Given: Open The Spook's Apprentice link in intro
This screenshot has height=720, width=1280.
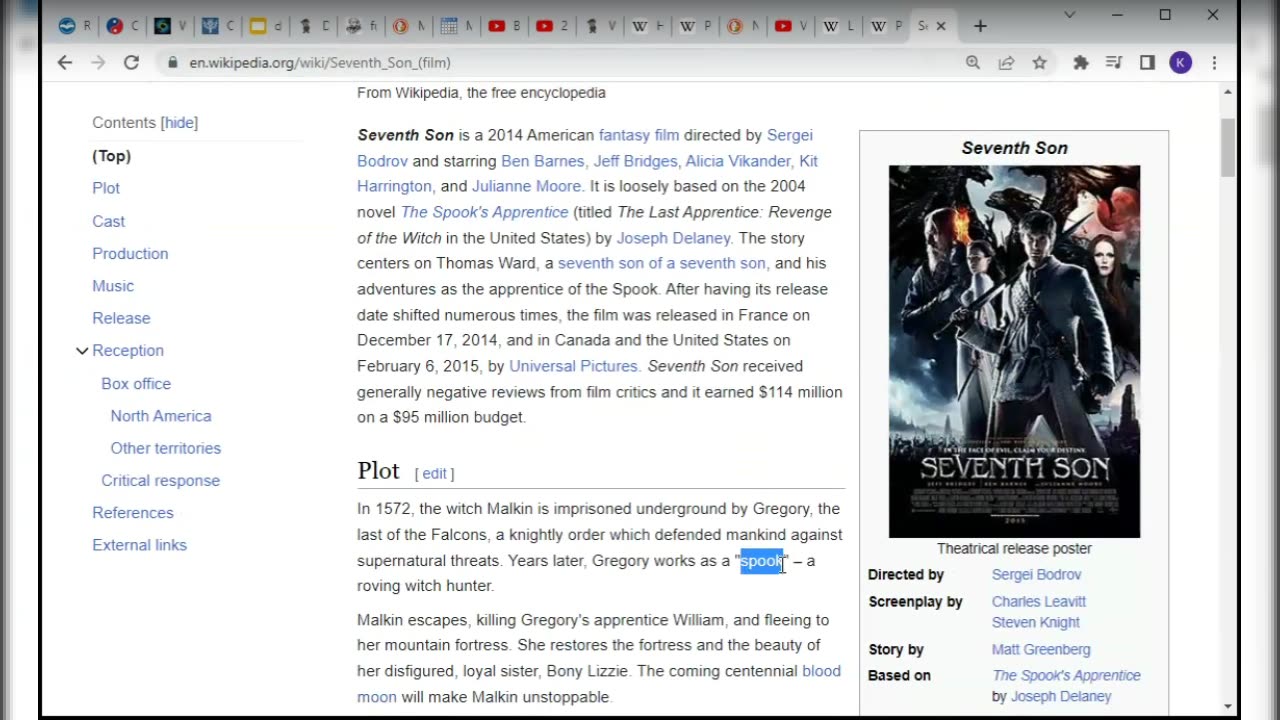Looking at the screenshot, I should [x=485, y=212].
